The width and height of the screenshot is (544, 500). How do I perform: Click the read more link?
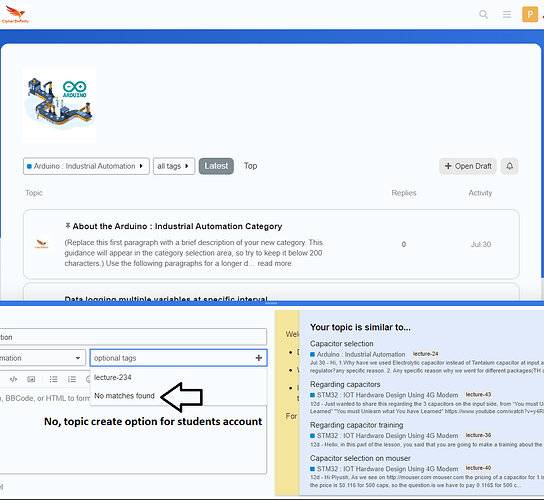point(274,263)
